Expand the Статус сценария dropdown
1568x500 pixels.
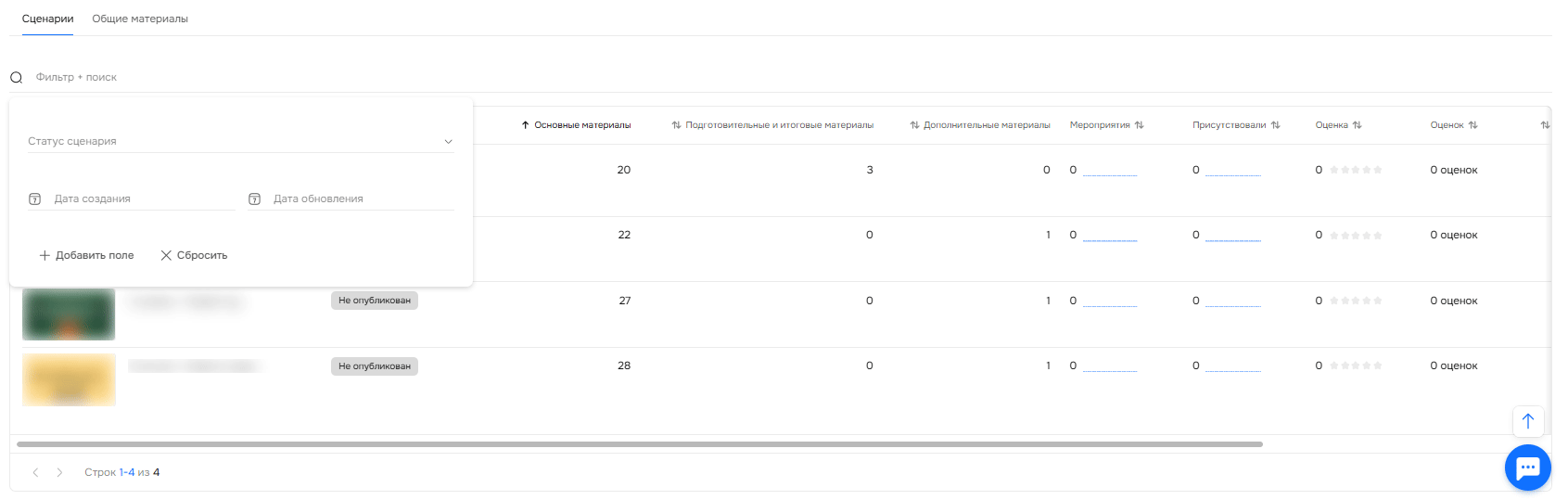coord(448,142)
